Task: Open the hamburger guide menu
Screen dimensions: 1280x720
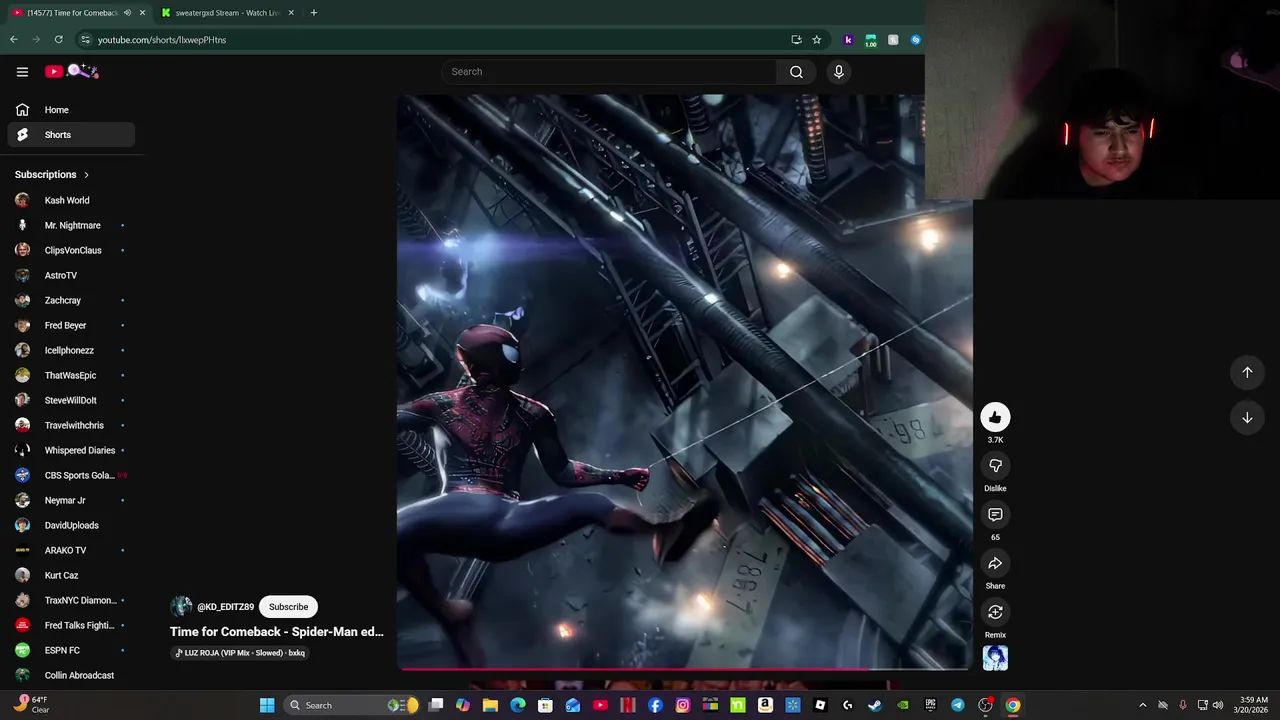Action: (22, 71)
